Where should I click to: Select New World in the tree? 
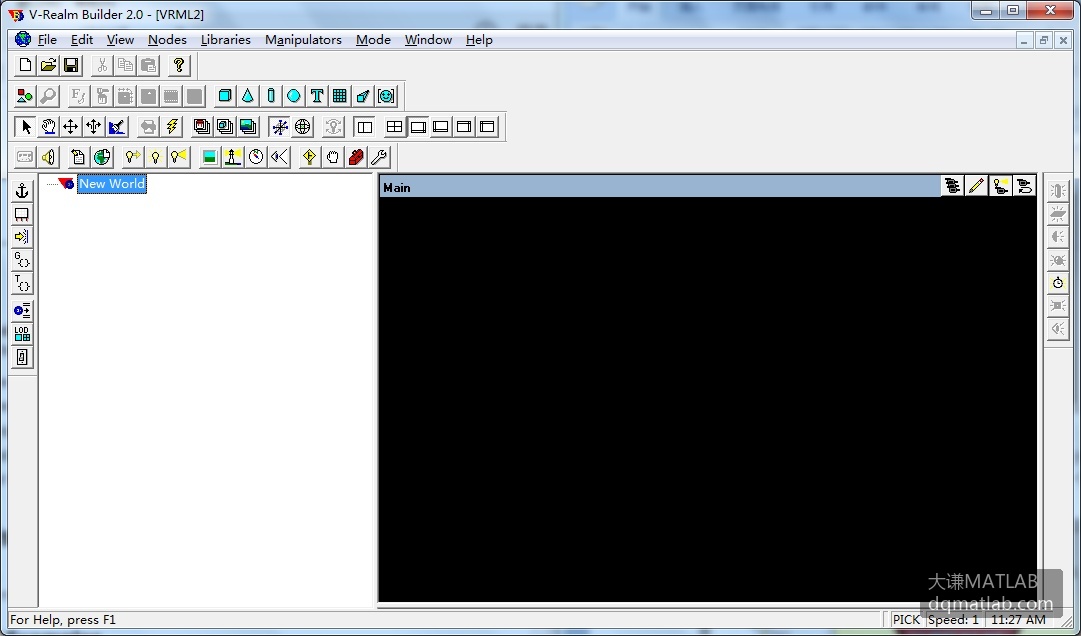112,184
